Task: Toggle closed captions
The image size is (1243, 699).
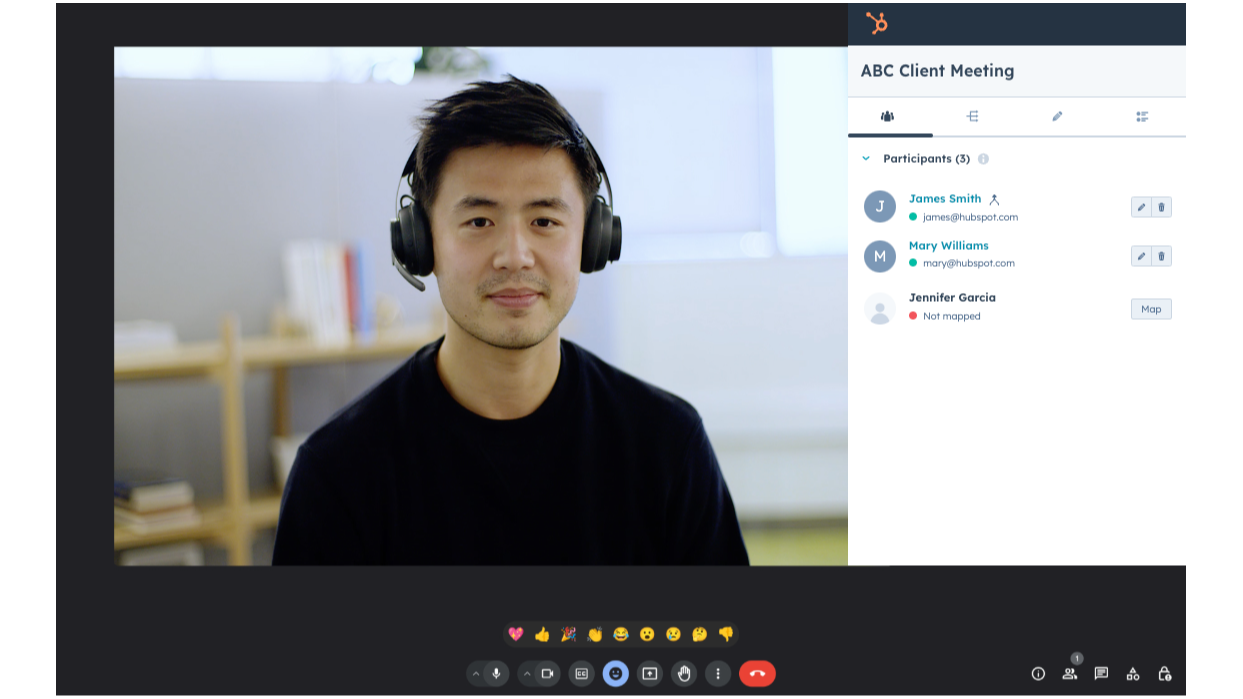Action: coord(582,674)
